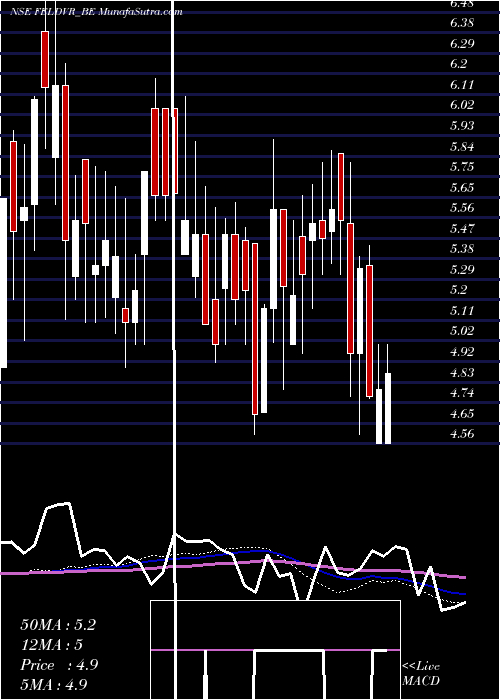Click the 4.92 price axis label
The width and height of the screenshot is (500, 700).
(x=462, y=352)
